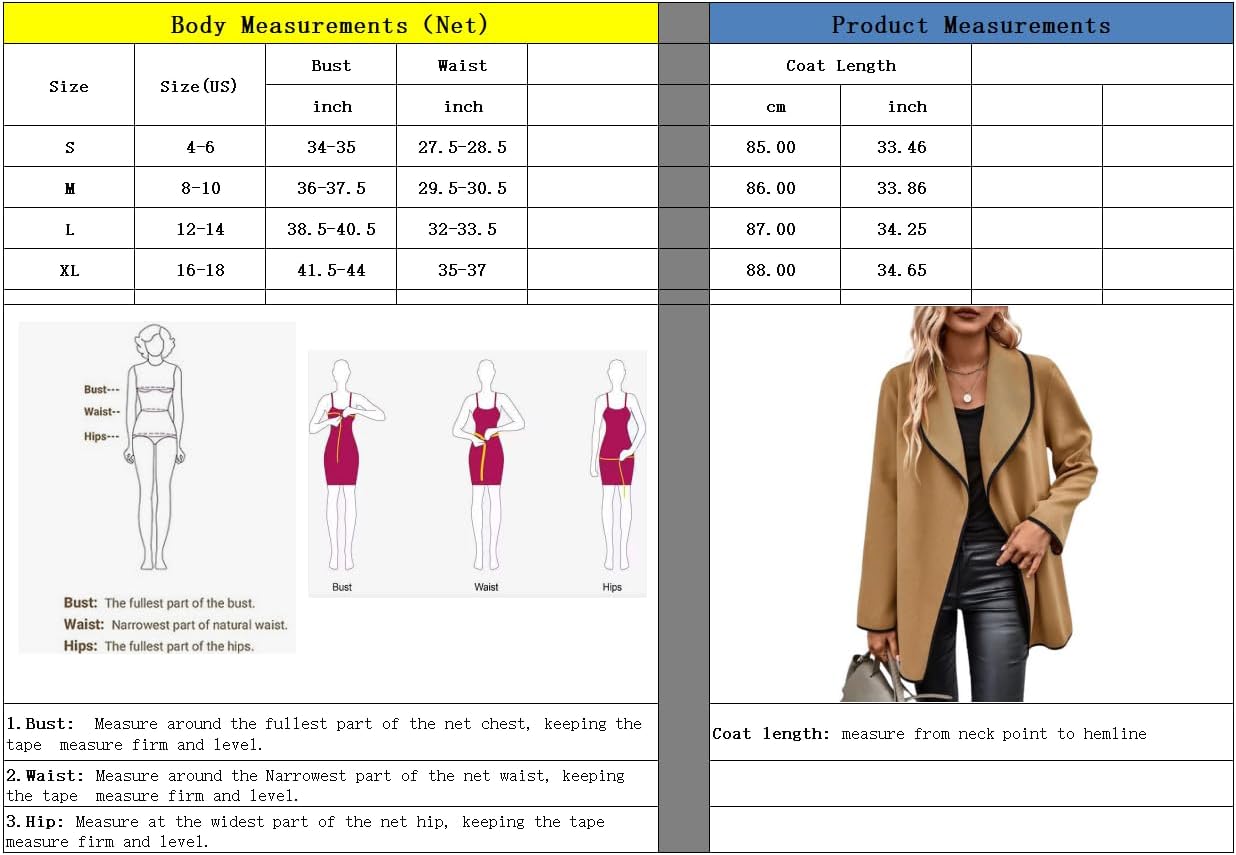The image size is (1236, 855).
Task: Click waist value '35-37'
Action: 462,270
